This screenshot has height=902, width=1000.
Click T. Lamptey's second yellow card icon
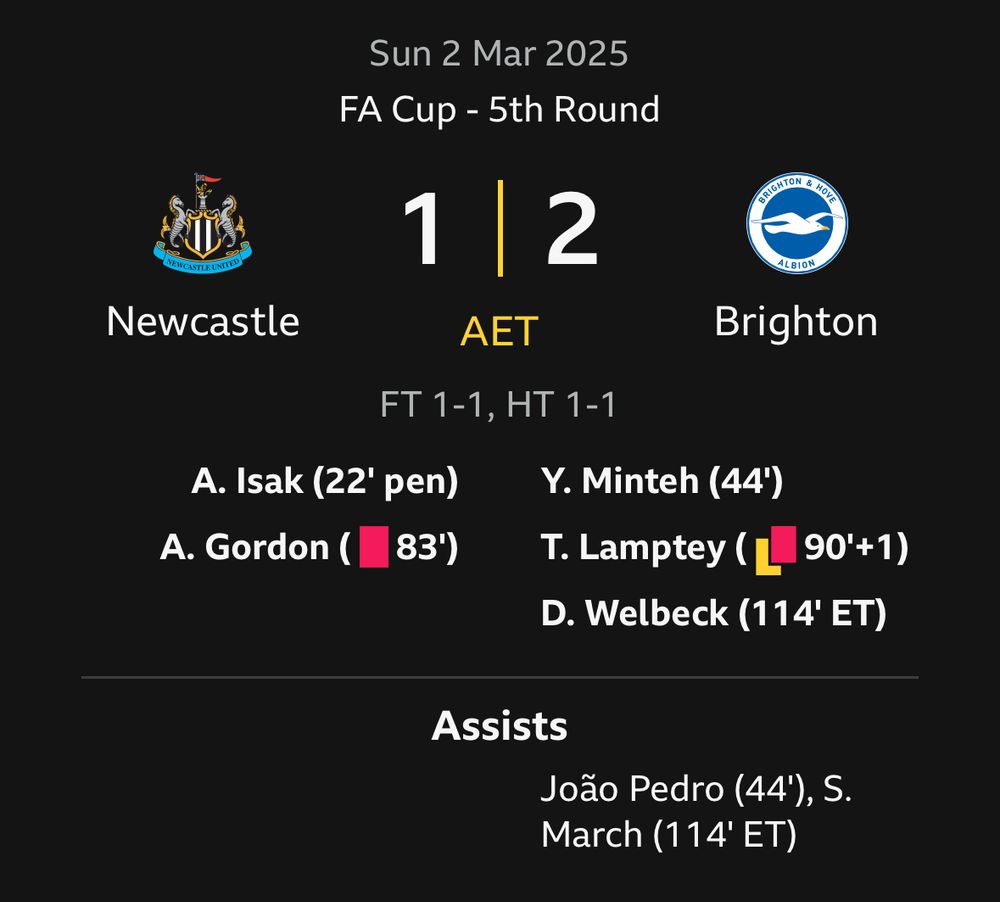coord(774,550)
